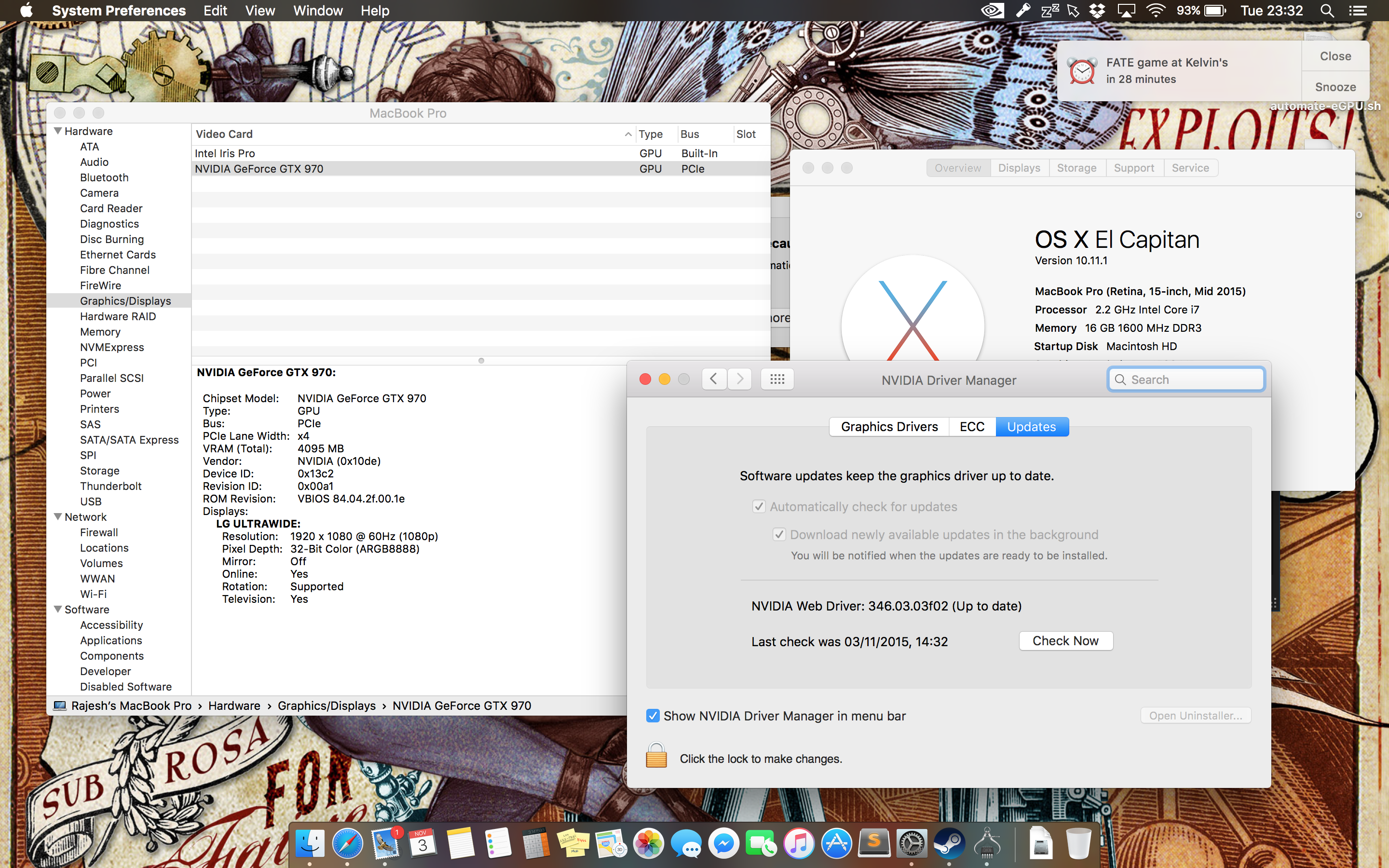Open Displays tab in About This Mac

[x=1019, y=168]
